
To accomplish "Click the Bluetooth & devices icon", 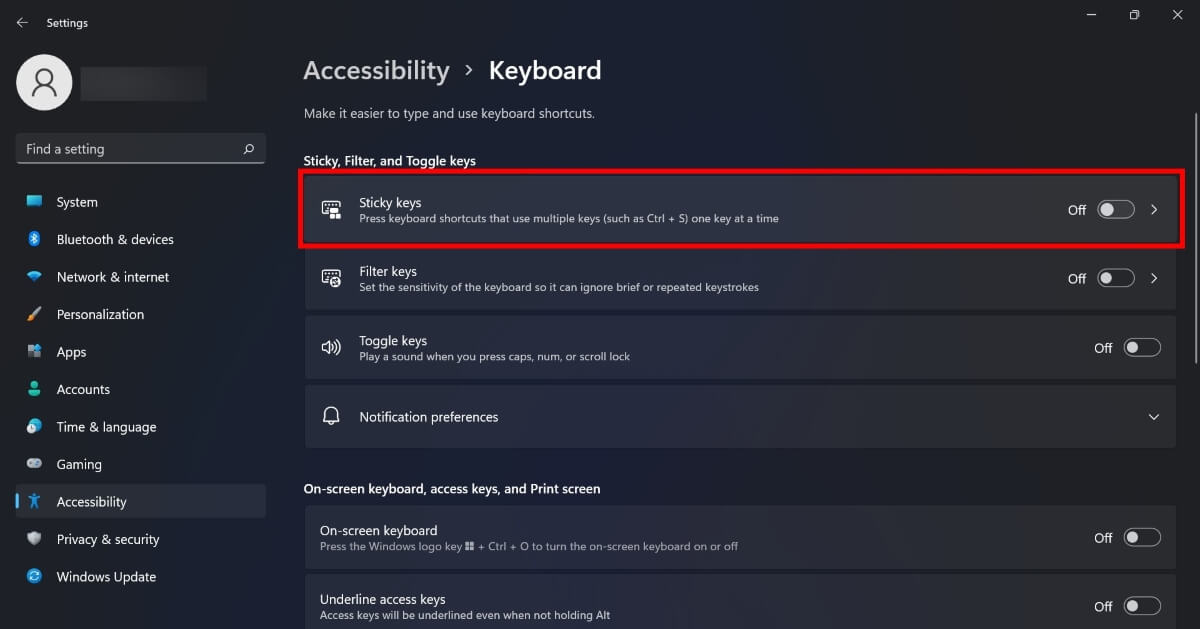I will pyautogui.click(x=34, y=239).
